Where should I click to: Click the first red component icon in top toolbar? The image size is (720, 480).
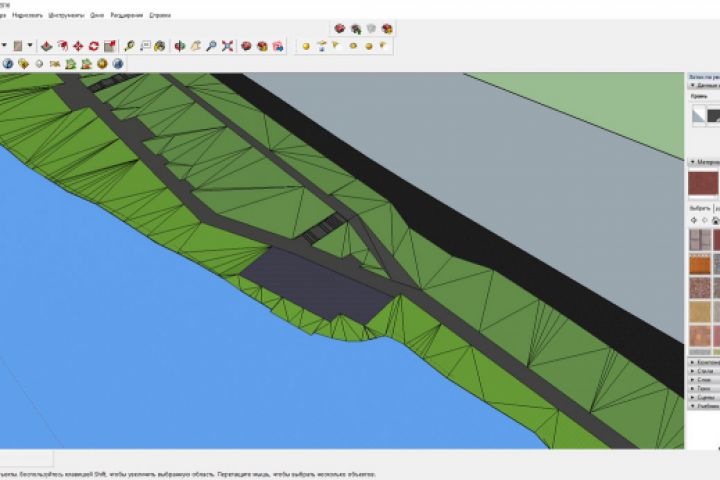(x=340, y=29)
